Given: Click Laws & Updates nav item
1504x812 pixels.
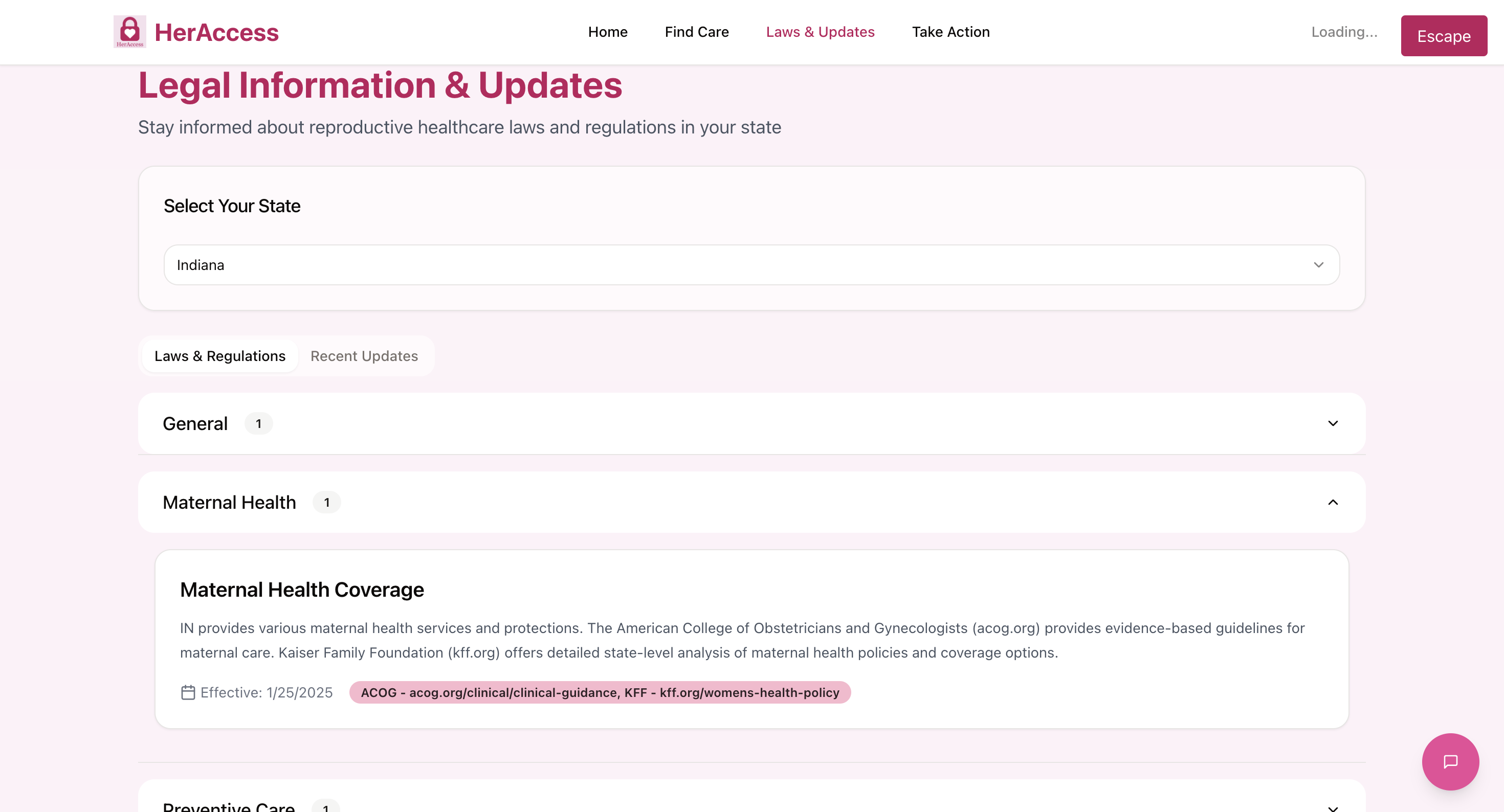Looking at the screenshot, I should tap(820, 32).
